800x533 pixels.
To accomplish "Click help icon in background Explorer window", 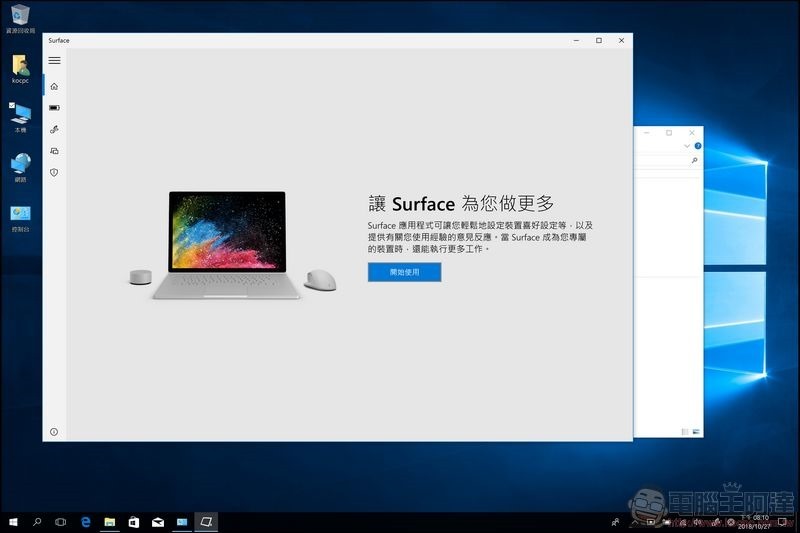I will [x=697, y=146].
